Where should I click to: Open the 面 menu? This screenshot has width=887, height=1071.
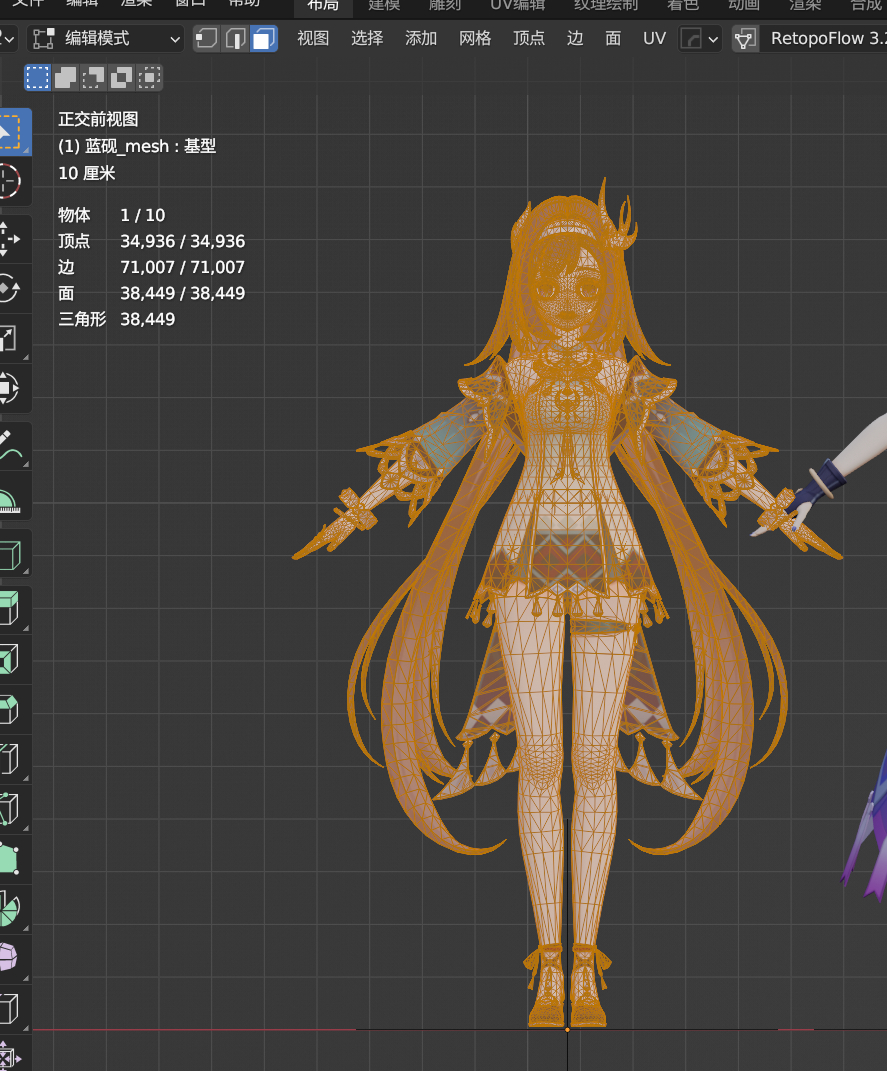pos(613,38)
